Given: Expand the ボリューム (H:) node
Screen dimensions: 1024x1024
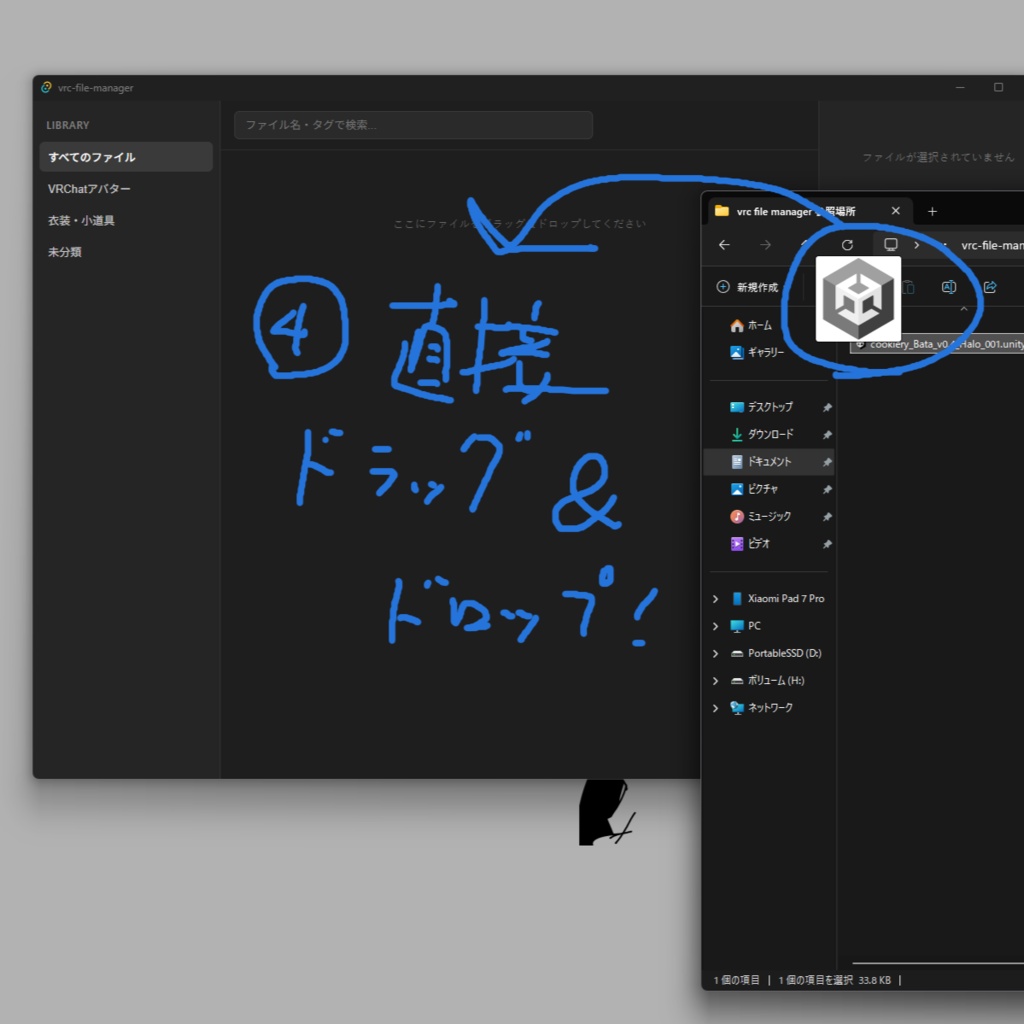Looking at the screenshot, I should pyautogui.click(x=716, y=681).
